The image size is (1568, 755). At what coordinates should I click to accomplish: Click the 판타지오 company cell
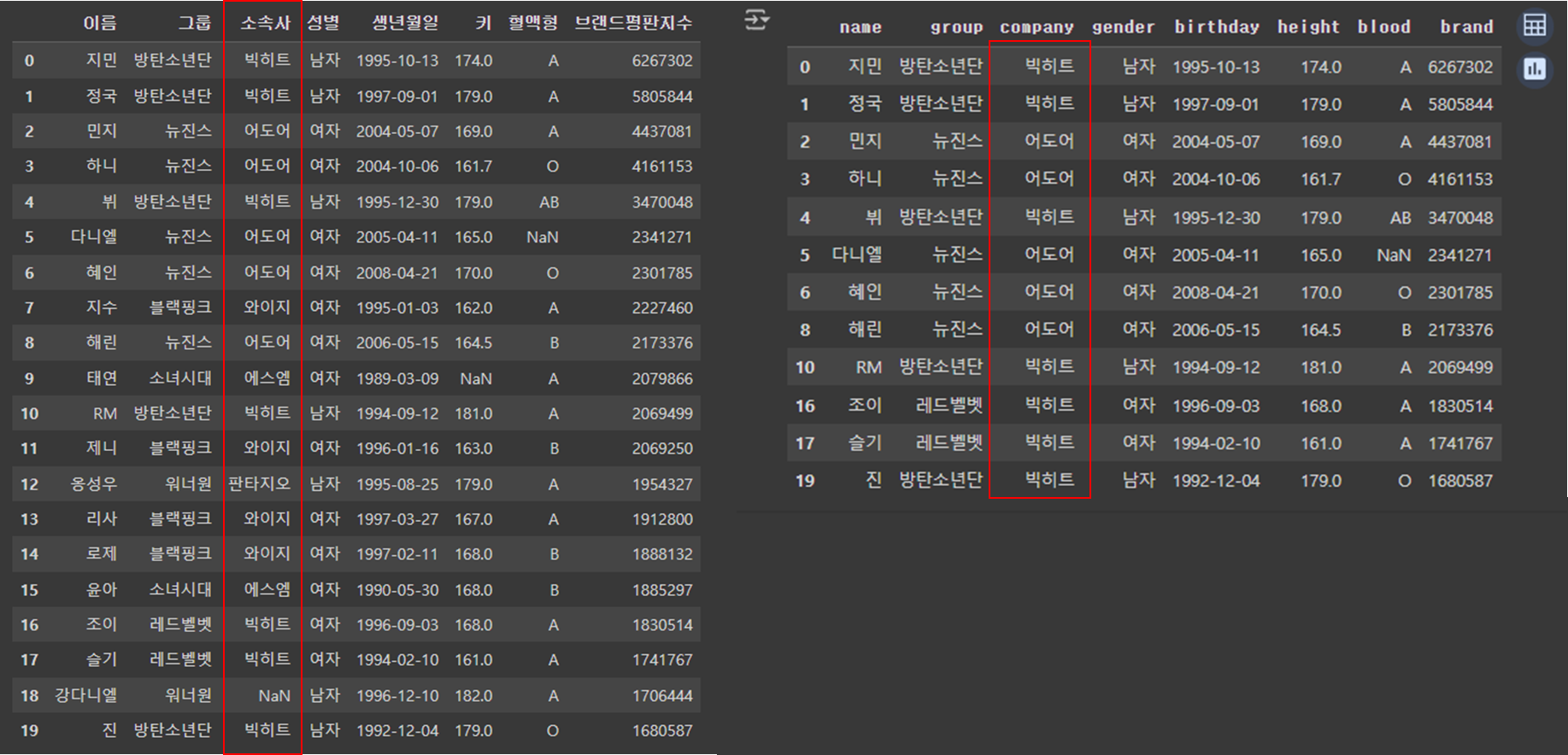pos(259,484)
